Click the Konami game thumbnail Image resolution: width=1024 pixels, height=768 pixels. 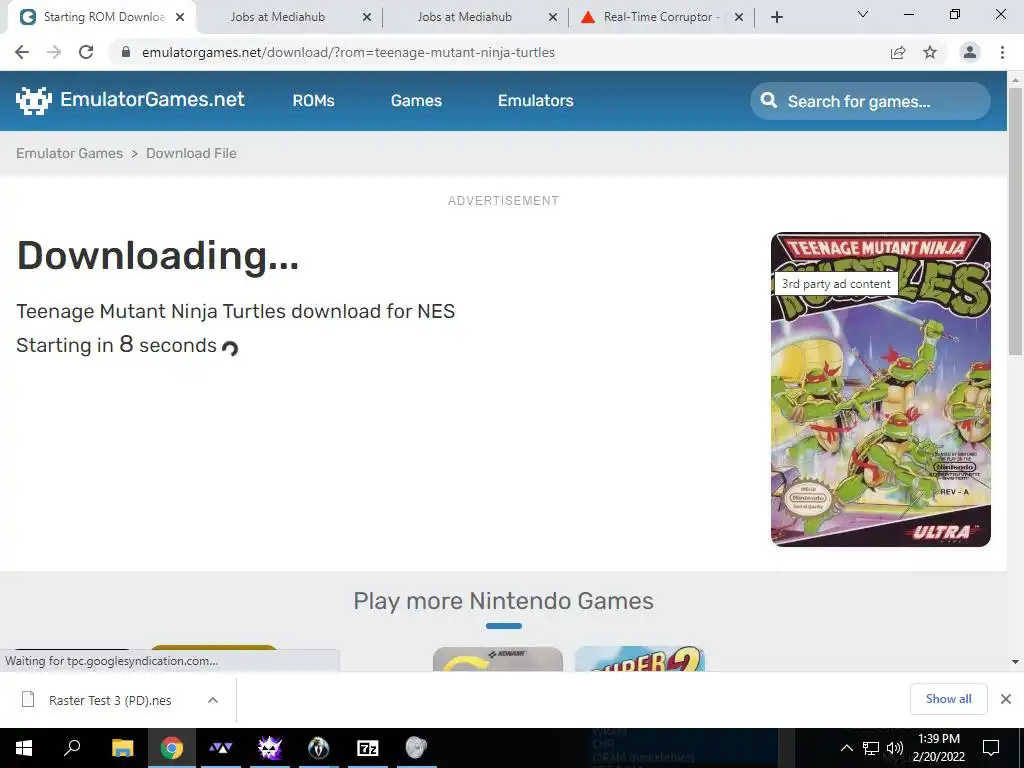click(x=498, y=659)
